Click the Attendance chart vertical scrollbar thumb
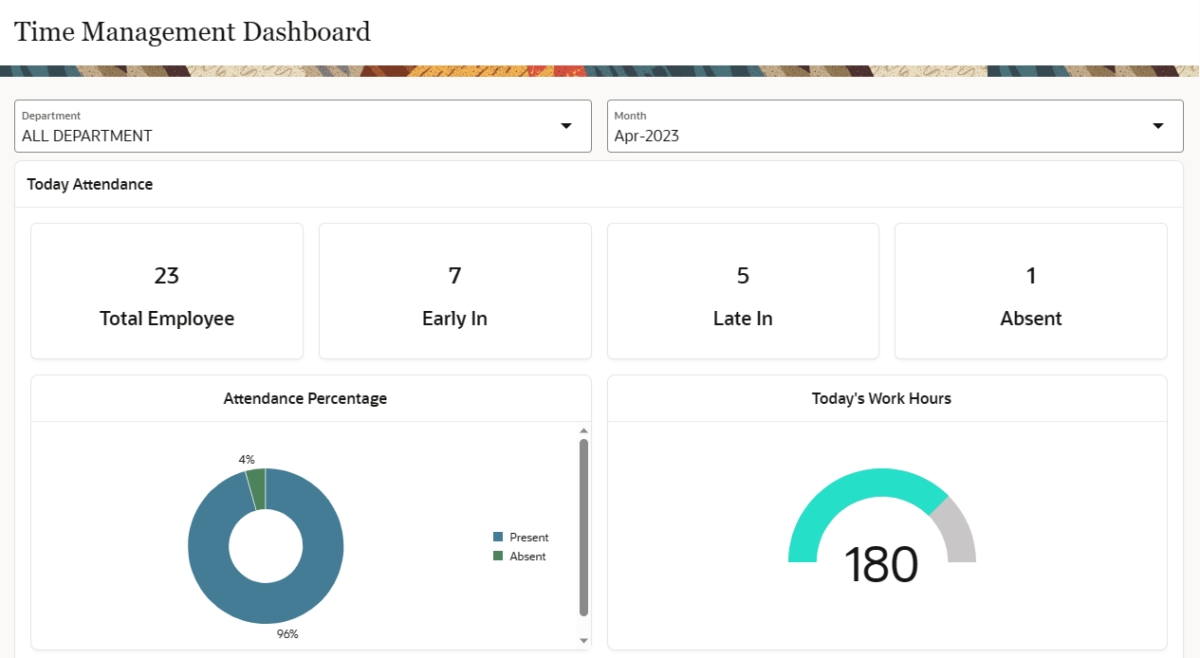The height and width of the screenshot is (658, 1200). pyautogui.click(x=584, y=527)
